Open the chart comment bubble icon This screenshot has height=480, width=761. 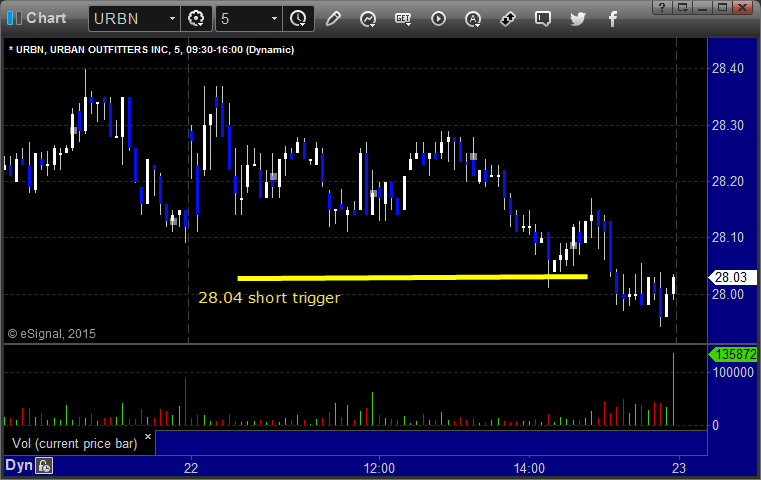coord(543,19)
